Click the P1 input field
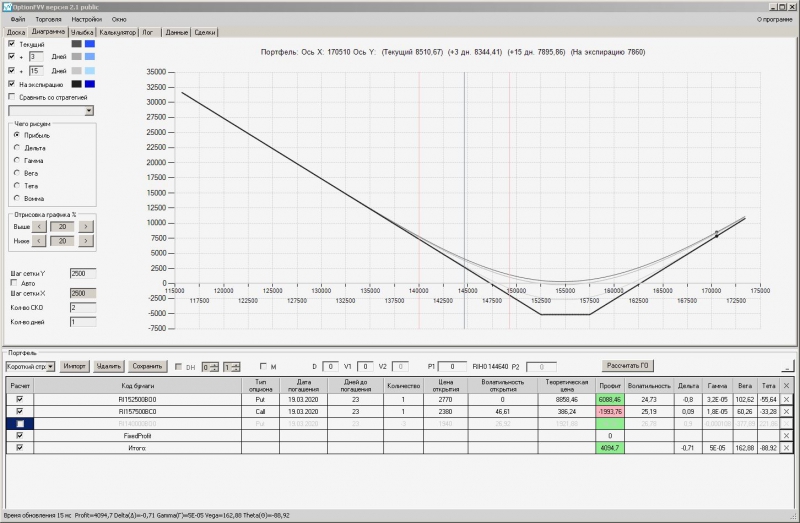The image size is (800, 523). click(x=452, y=366)
